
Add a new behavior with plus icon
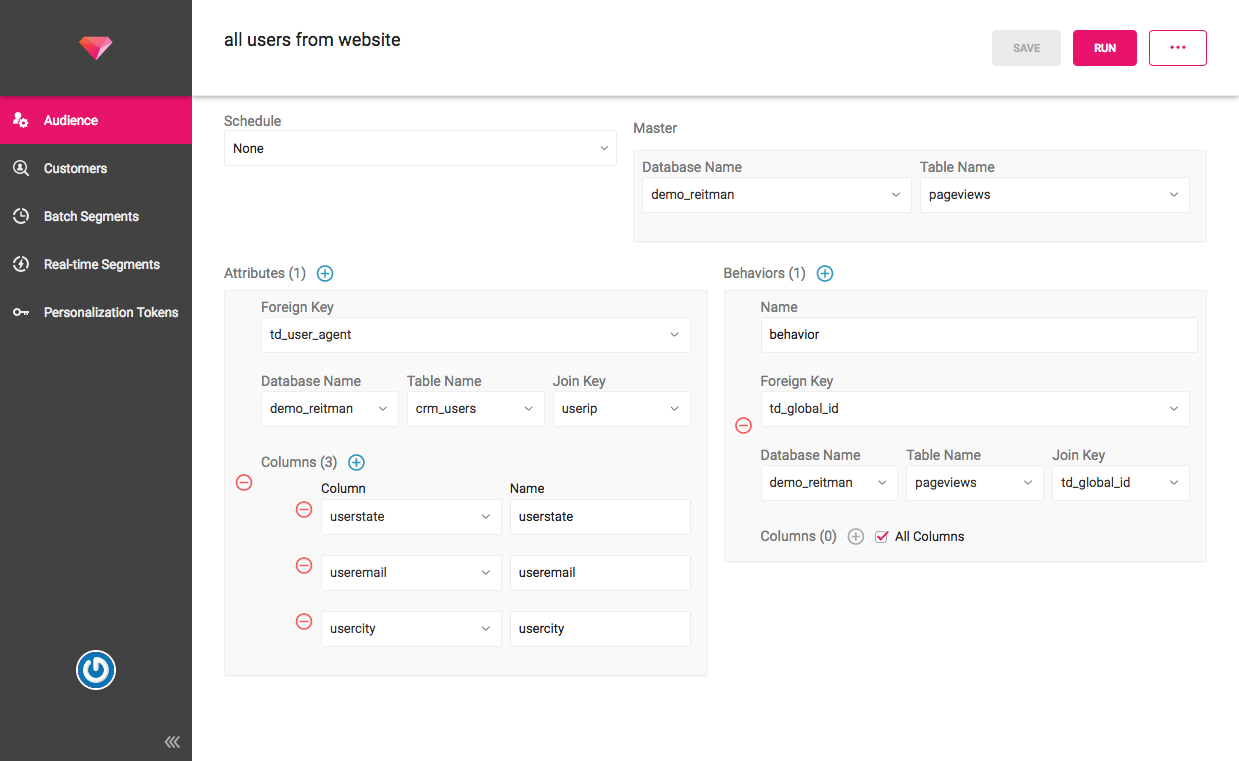coord(825,273)
